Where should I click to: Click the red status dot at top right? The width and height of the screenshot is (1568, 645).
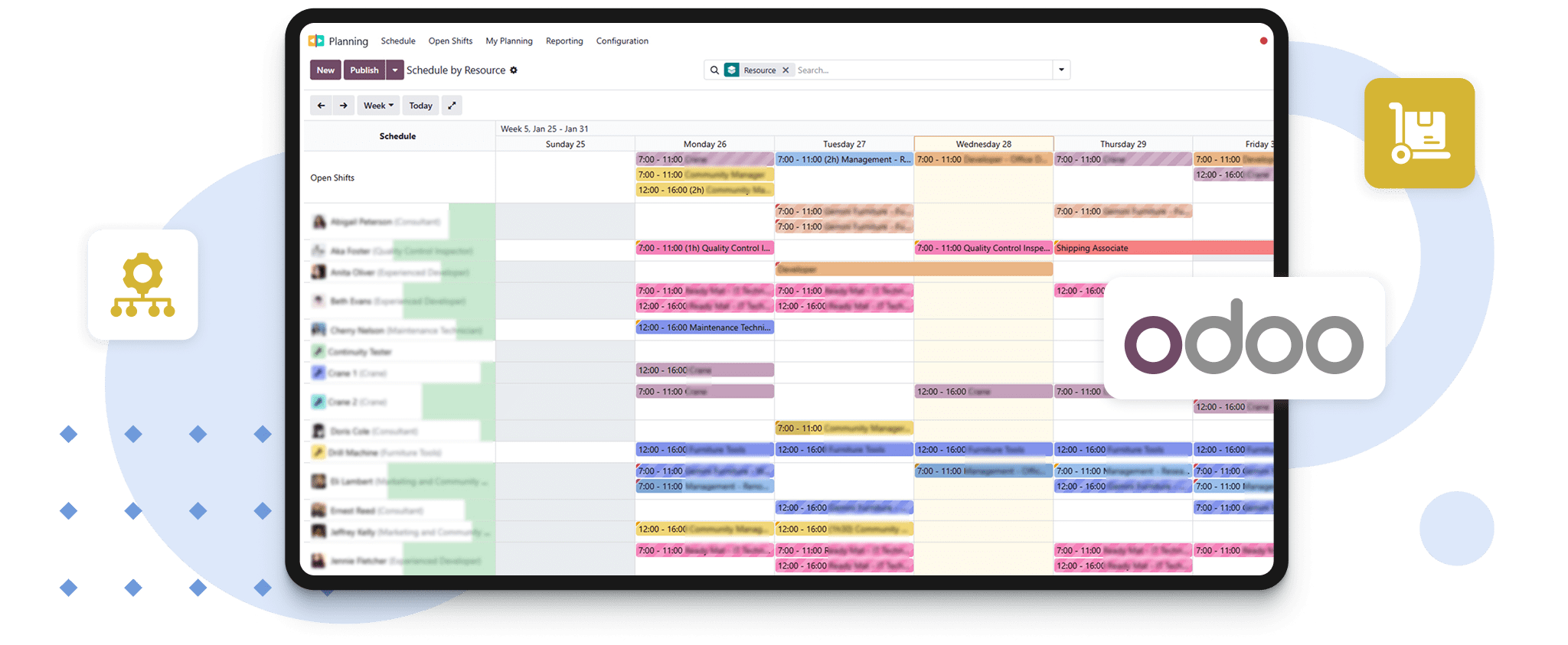coord(1263,41)
